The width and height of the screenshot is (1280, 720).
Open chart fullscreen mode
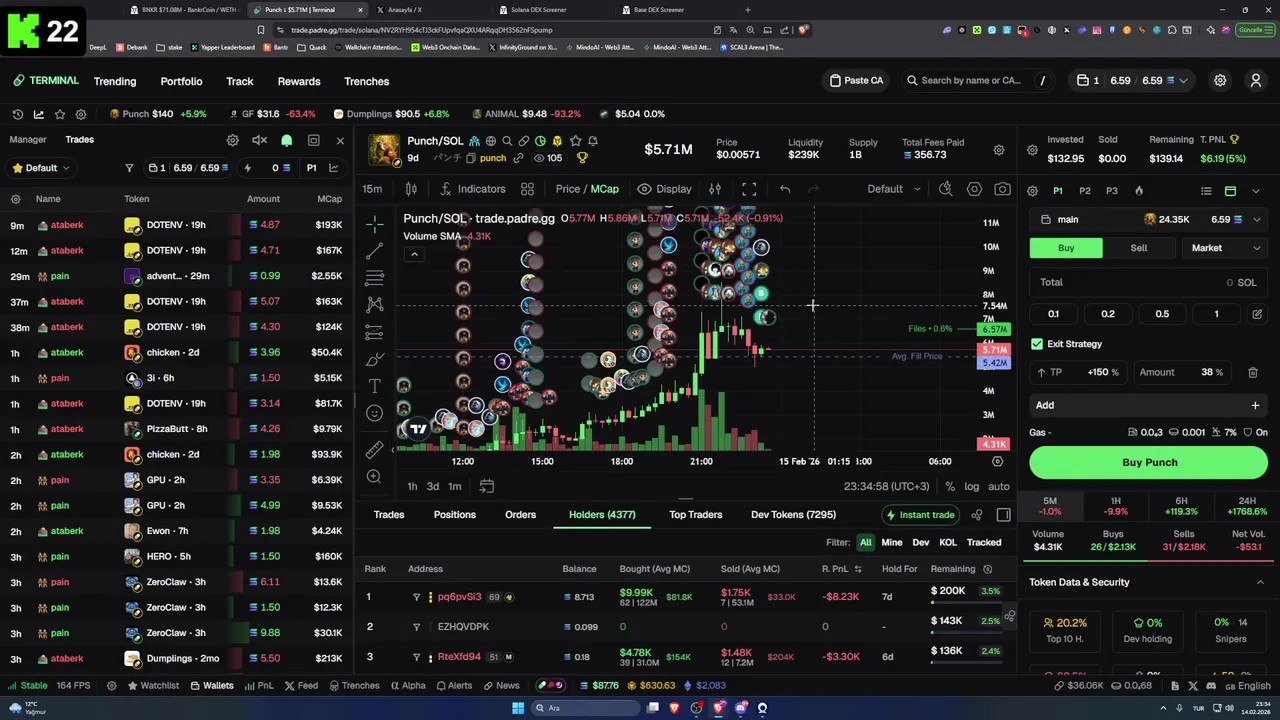tap(749, 189)
